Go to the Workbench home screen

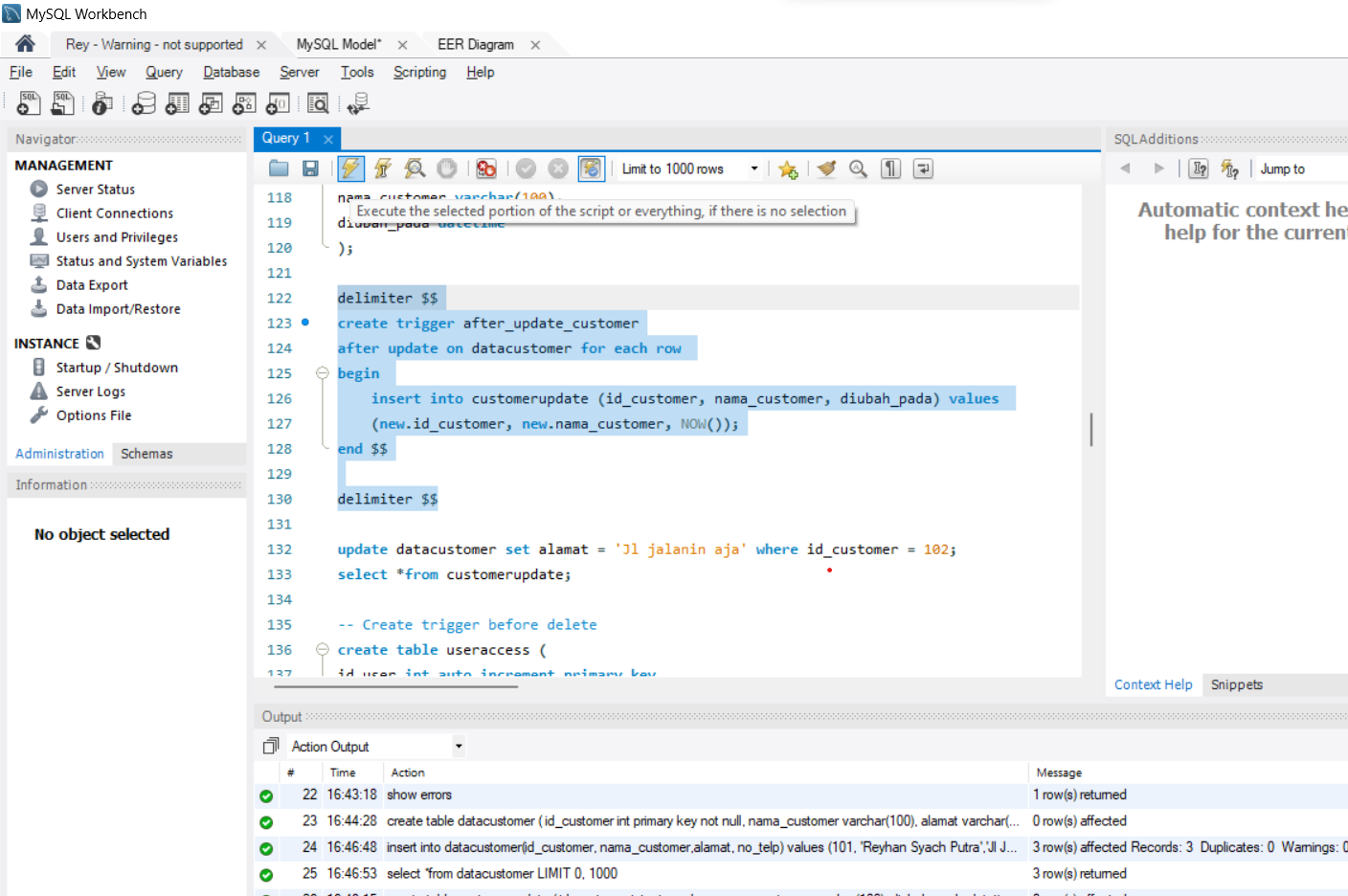coord(25,43)
